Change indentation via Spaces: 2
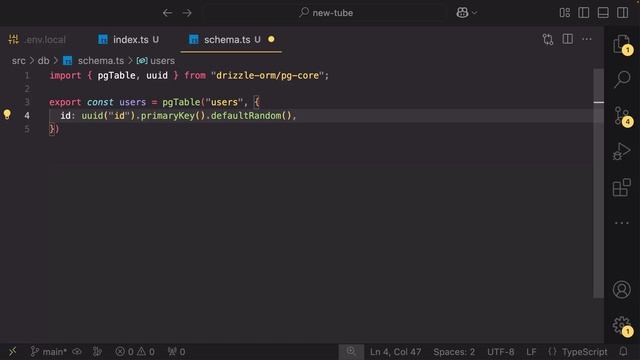 (454, 351)
